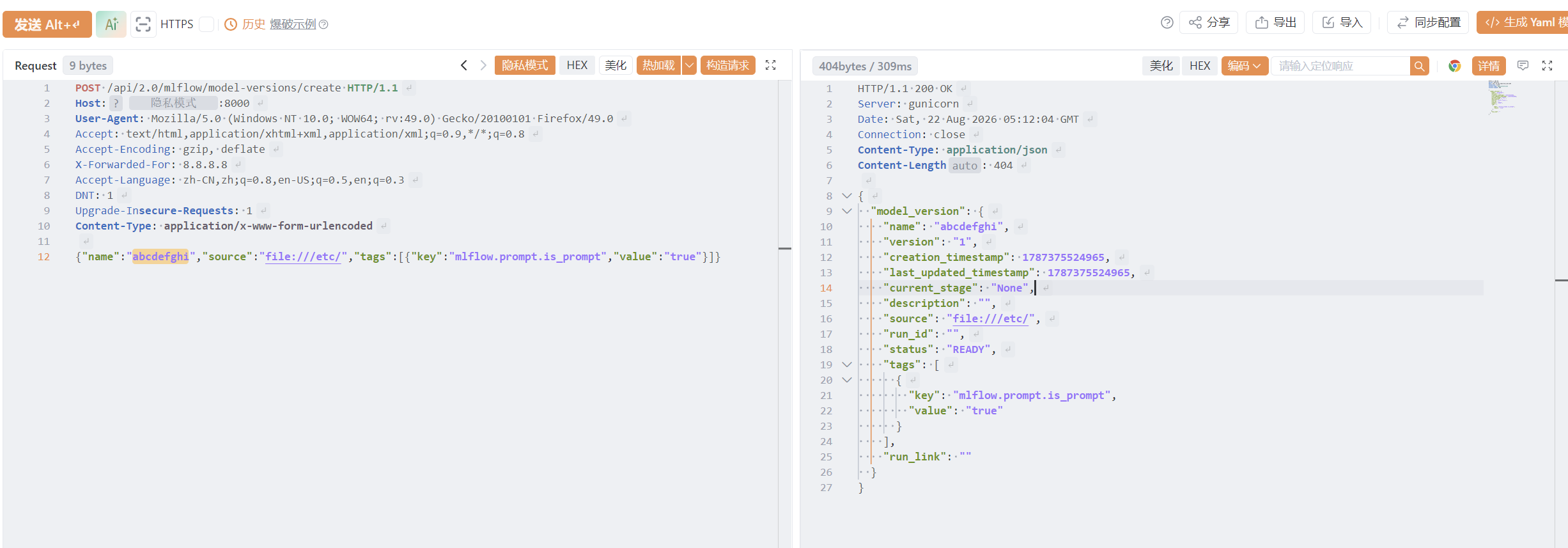Click the response search magnifier icon
This screenshot has height=548, width=1568.
click(x=1419, y=66)
